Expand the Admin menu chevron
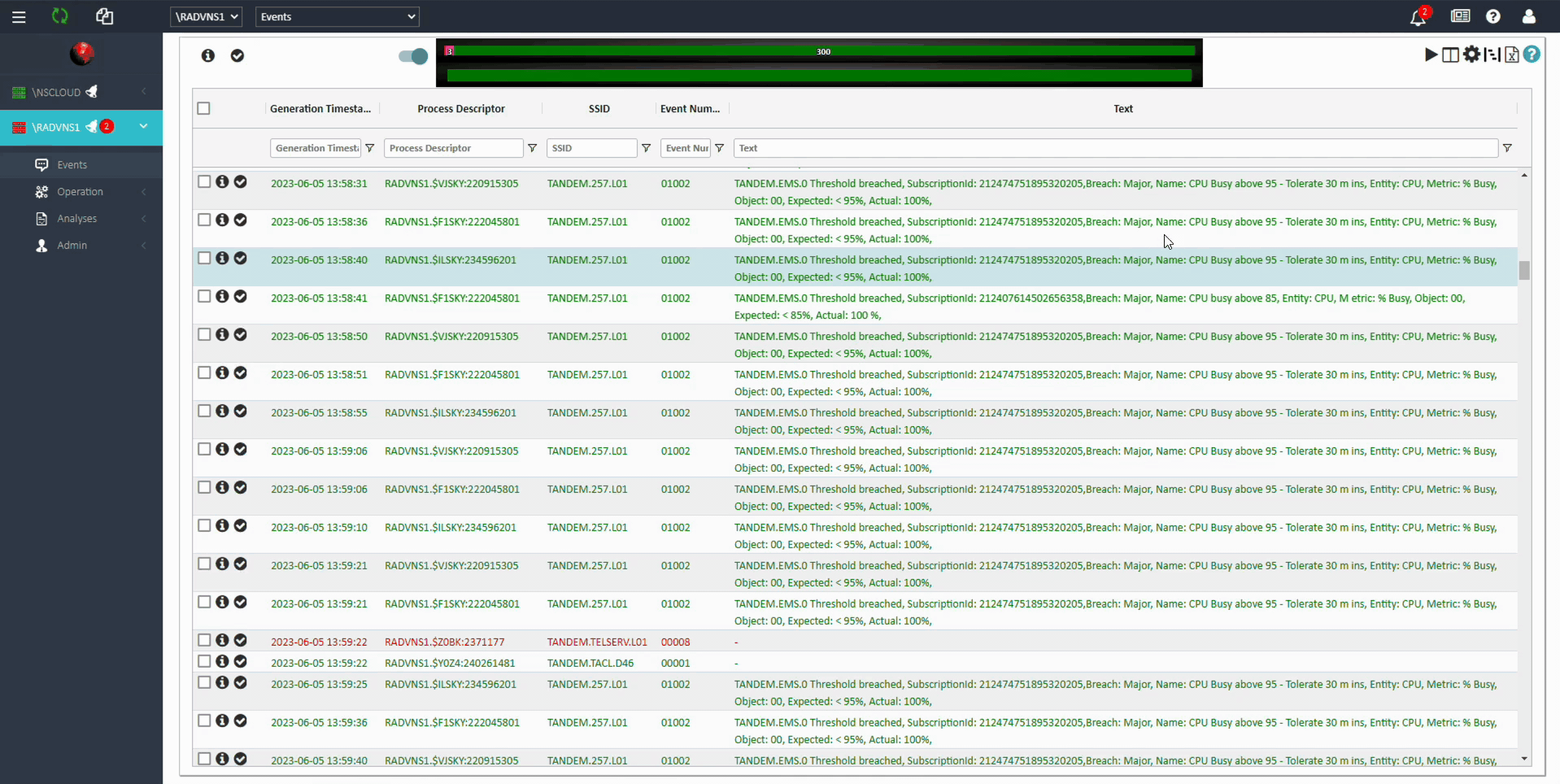Viewport: 1560px width, 784px height. pyautogui.click(x=144, y=246)
